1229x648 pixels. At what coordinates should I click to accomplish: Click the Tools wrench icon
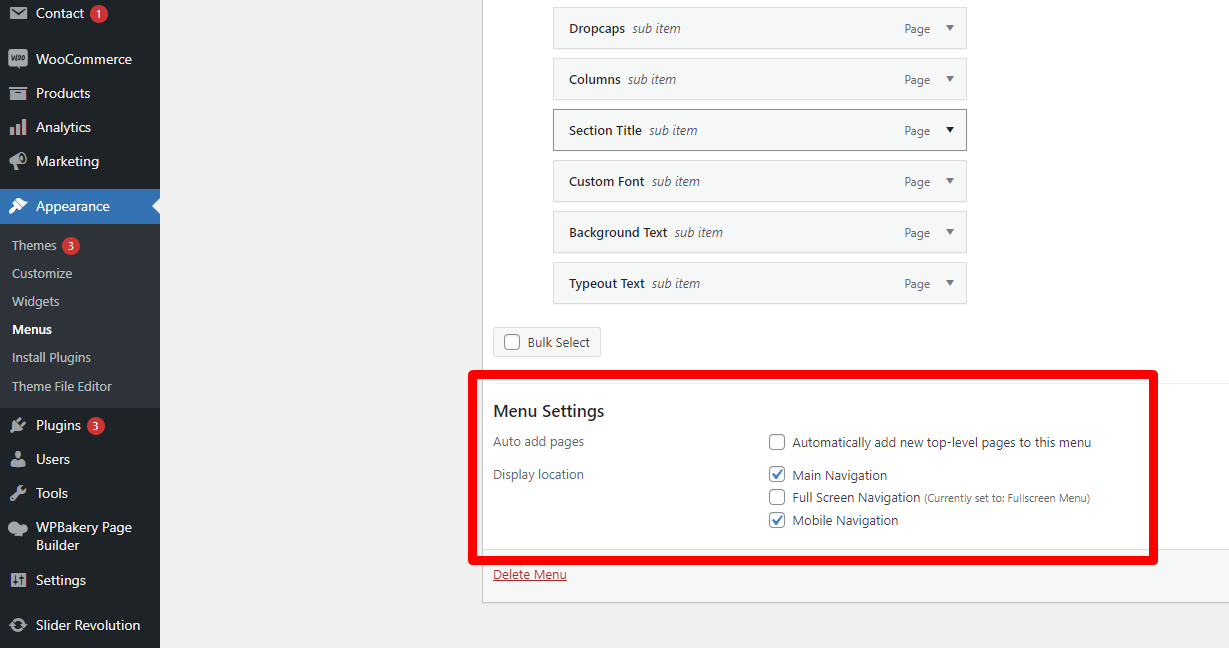click(18, 493)
